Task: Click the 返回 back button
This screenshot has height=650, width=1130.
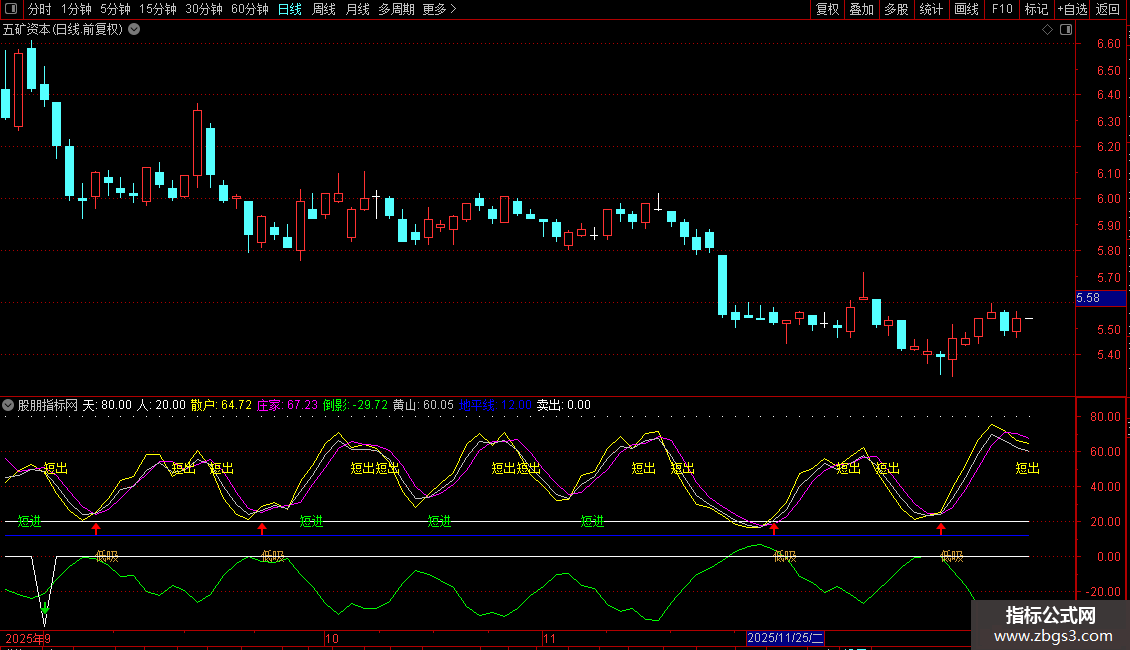Action: point(1108,9)
